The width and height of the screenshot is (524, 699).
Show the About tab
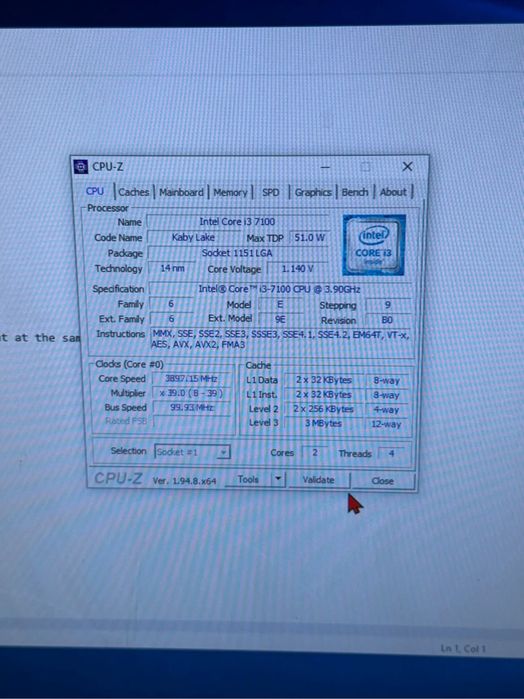tap(393, 192)
